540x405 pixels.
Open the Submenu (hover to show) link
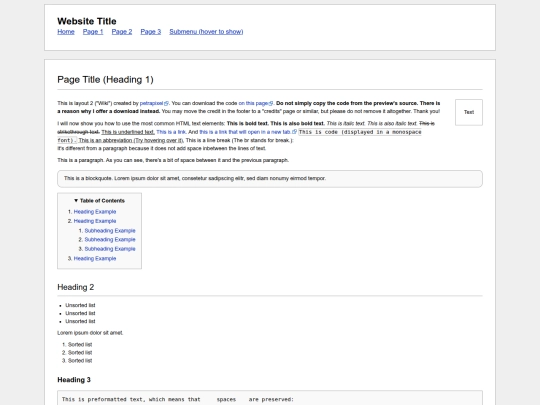(206, 32)
